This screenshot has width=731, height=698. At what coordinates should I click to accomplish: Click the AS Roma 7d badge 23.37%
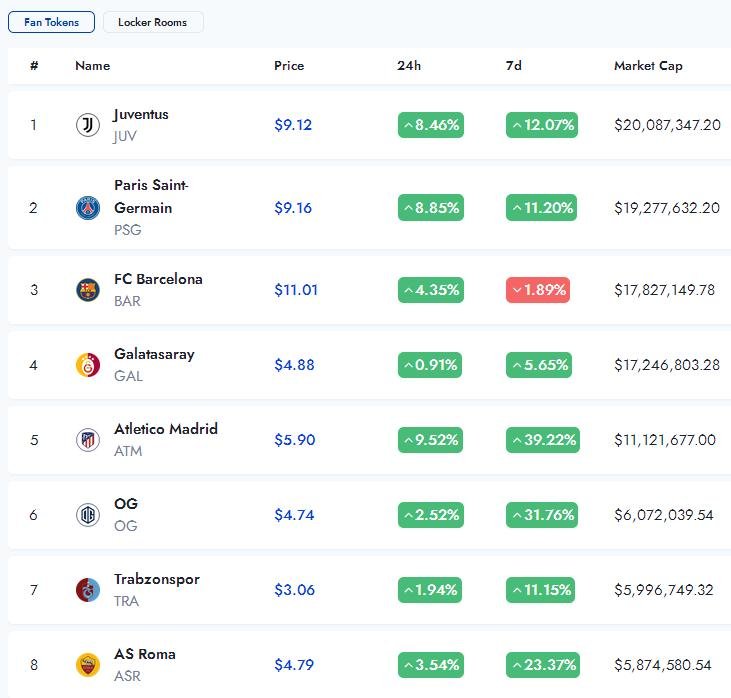[x=543, y=665]
